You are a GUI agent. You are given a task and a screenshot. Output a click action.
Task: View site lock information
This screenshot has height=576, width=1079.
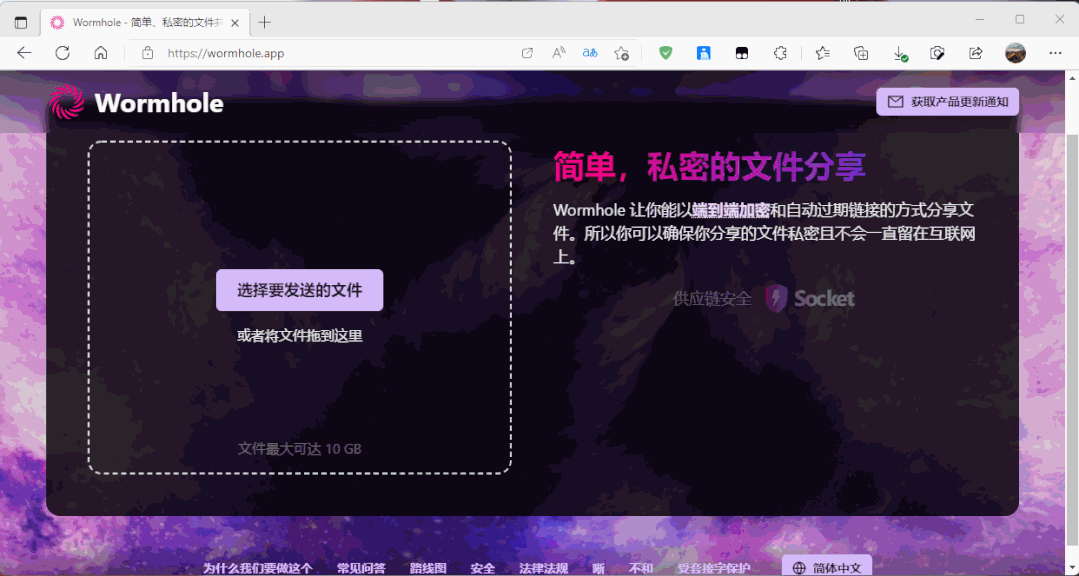147,53
